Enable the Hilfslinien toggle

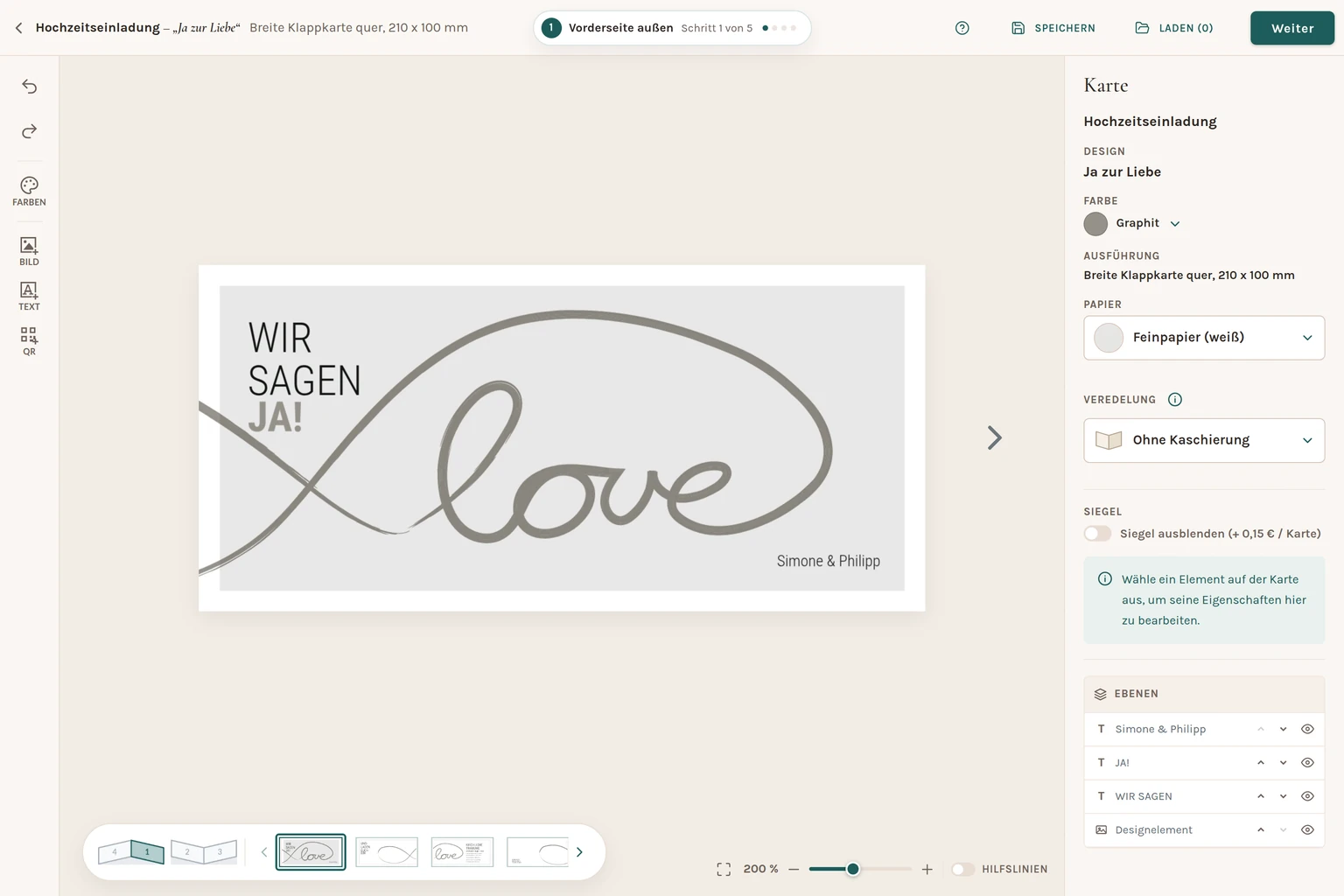click(962, 869)
